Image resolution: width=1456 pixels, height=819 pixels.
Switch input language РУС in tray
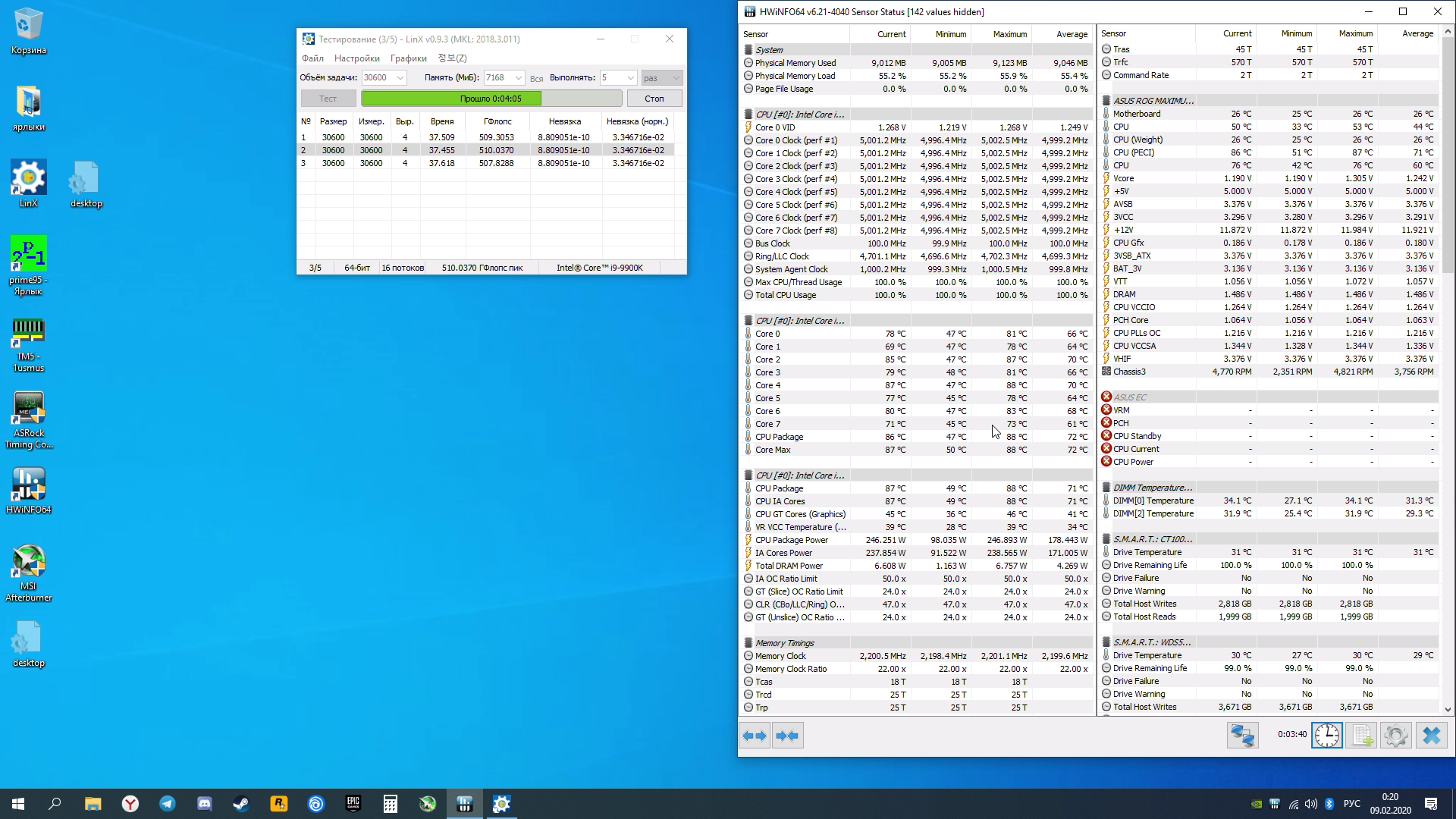[x=1351, y=804]
